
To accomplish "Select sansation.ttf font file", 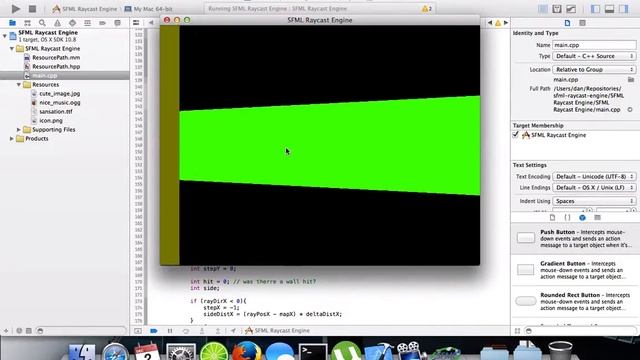I will click(x=56, y=111).
